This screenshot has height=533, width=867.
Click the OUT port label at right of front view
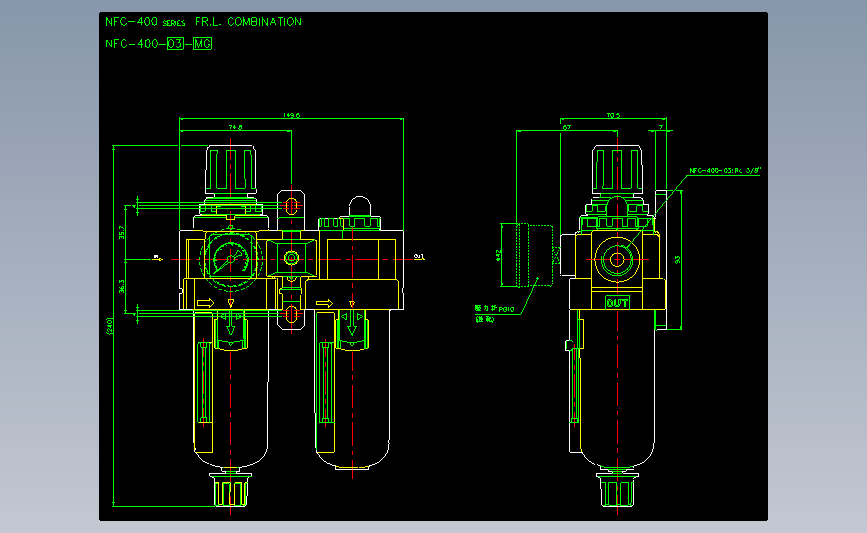[419, 257]
